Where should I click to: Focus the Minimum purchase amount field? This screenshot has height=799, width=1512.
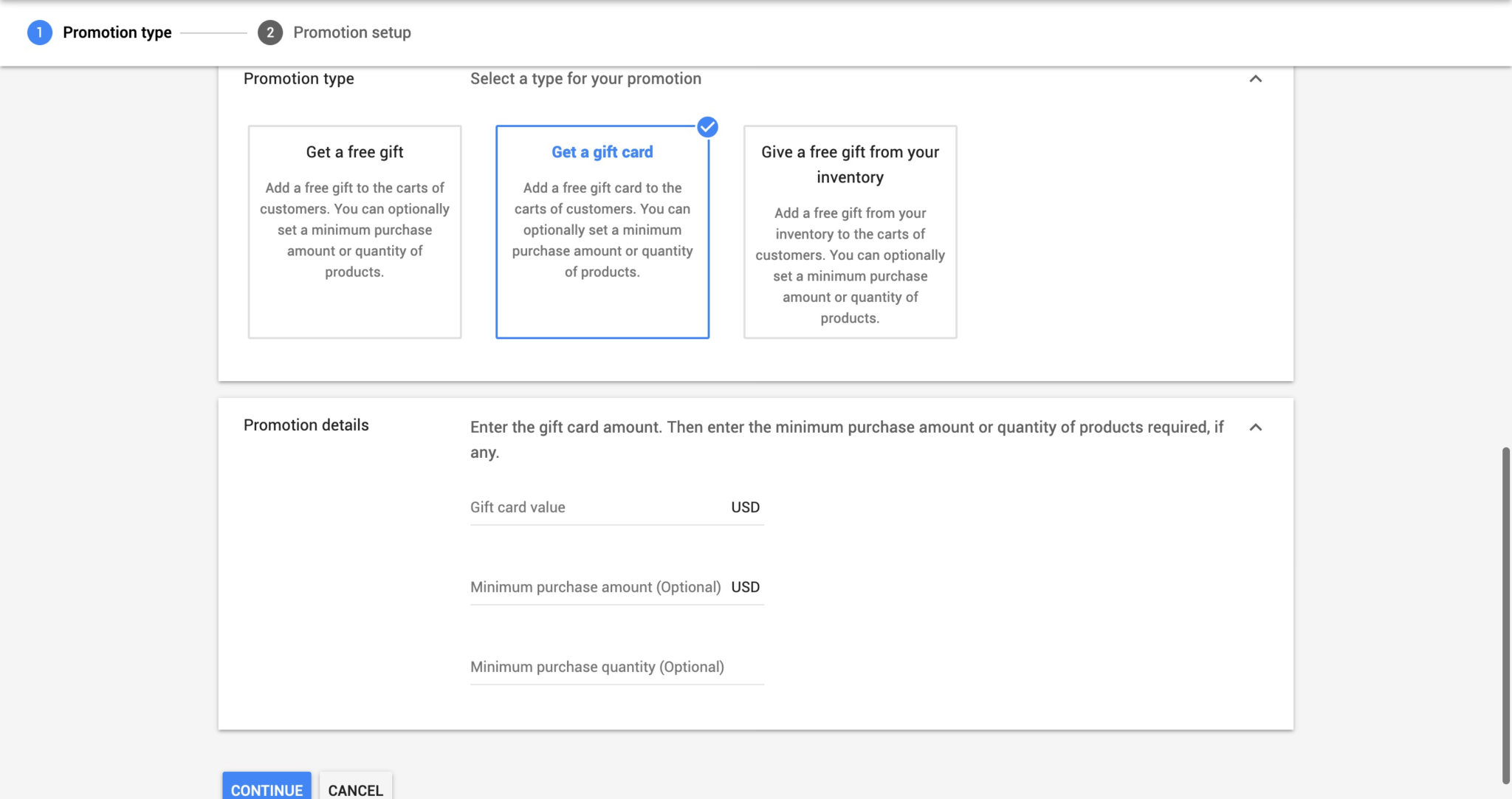tap(617, 587)
